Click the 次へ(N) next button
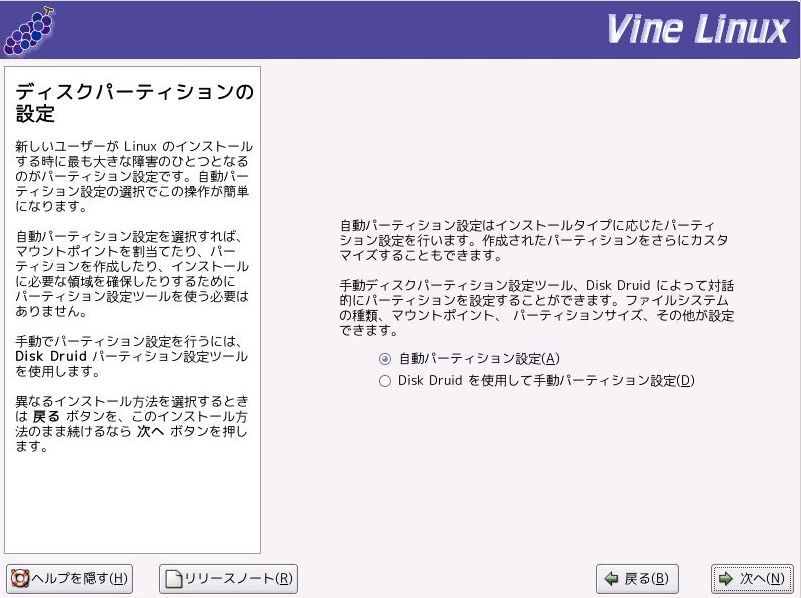Screen dimensions: 801x598 tap(752, 579)
